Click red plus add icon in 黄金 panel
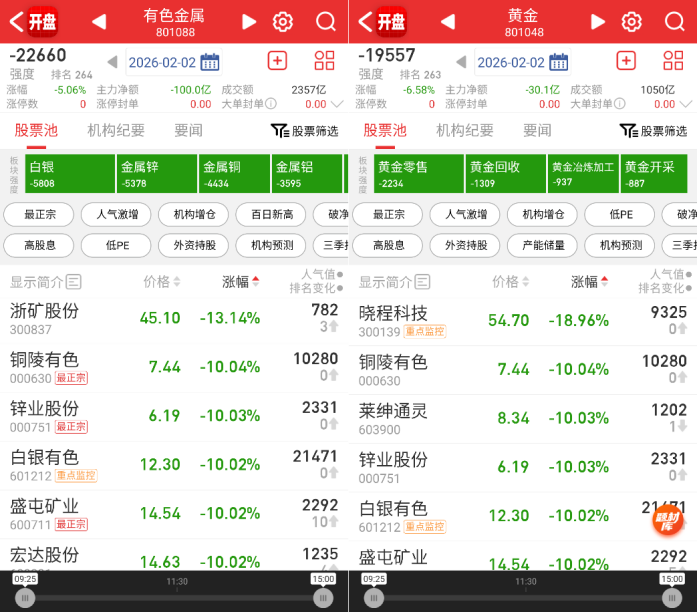 pos(626,61)
